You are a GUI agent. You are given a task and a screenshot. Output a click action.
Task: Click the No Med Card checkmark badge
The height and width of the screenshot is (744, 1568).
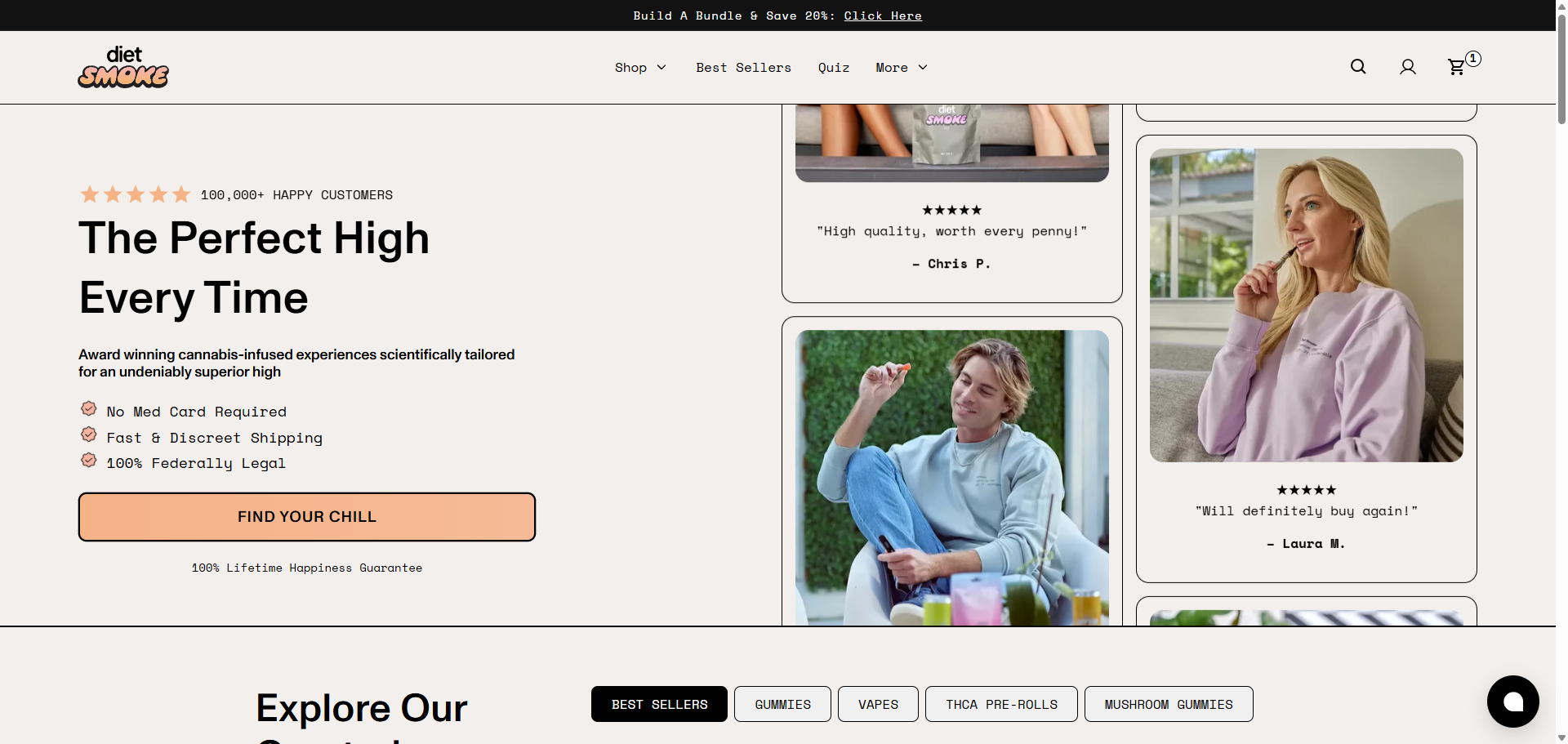click(x=89, y=408)
